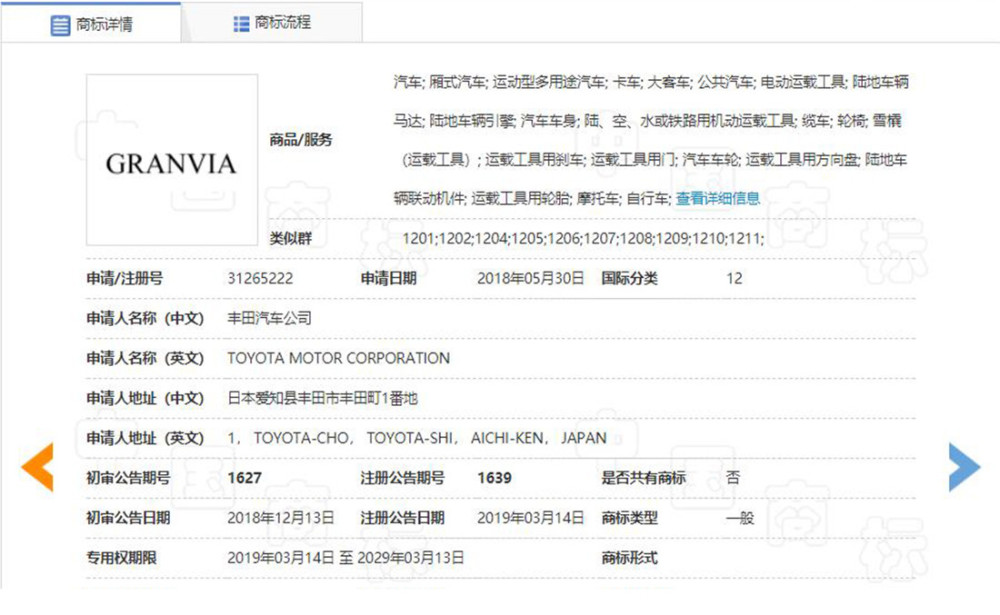Click the 商标类型 value 一般
The height and width of the screenshot is (615, 1000).
click(740, 517)
